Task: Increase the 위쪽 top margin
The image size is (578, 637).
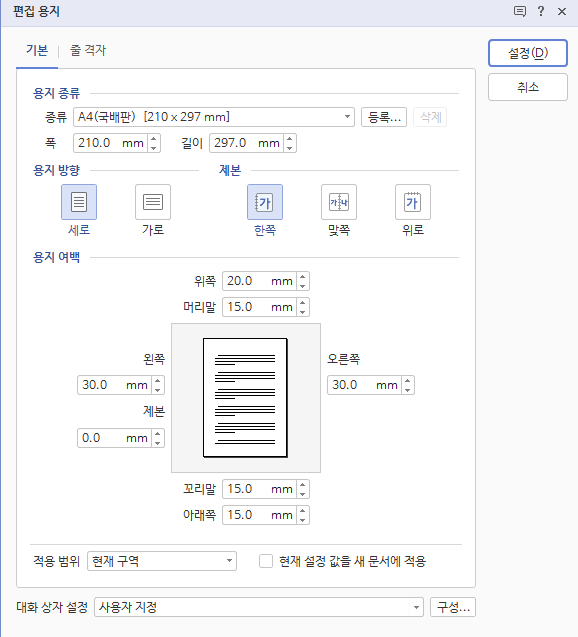Action: pos(303,277)
